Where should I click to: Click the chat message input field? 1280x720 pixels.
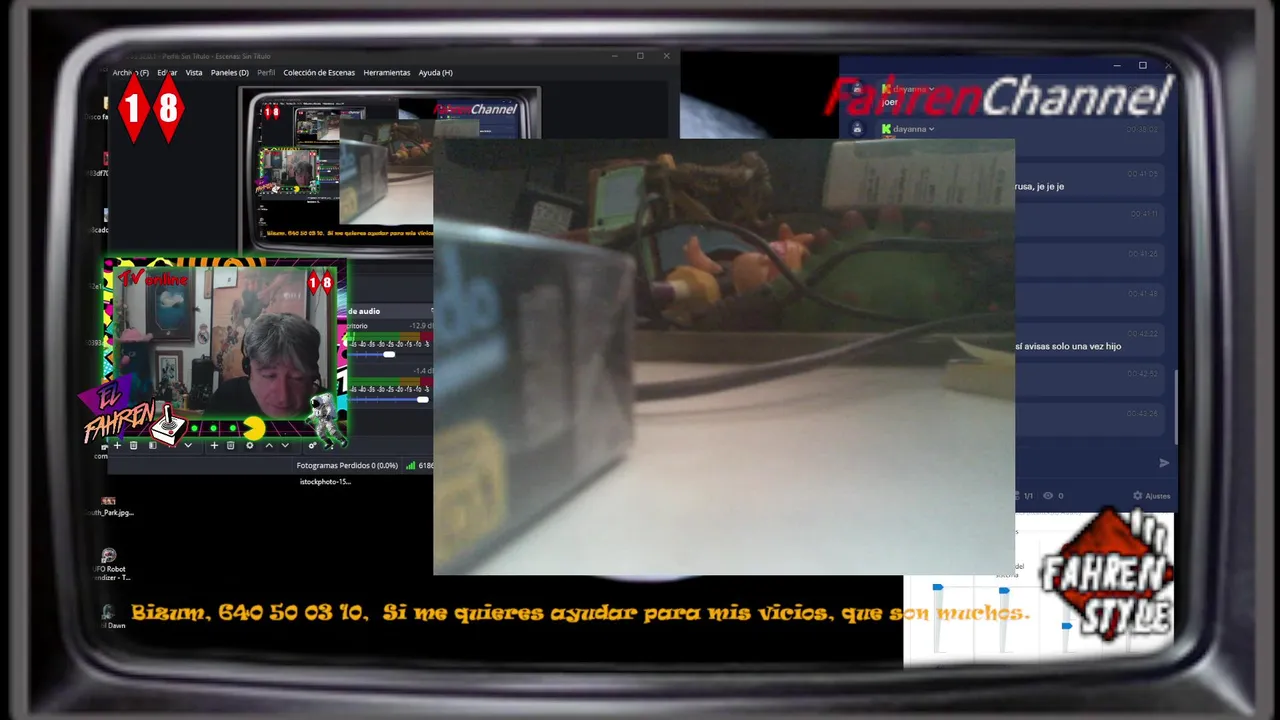pyautogui.click(x=1085, y=463)
